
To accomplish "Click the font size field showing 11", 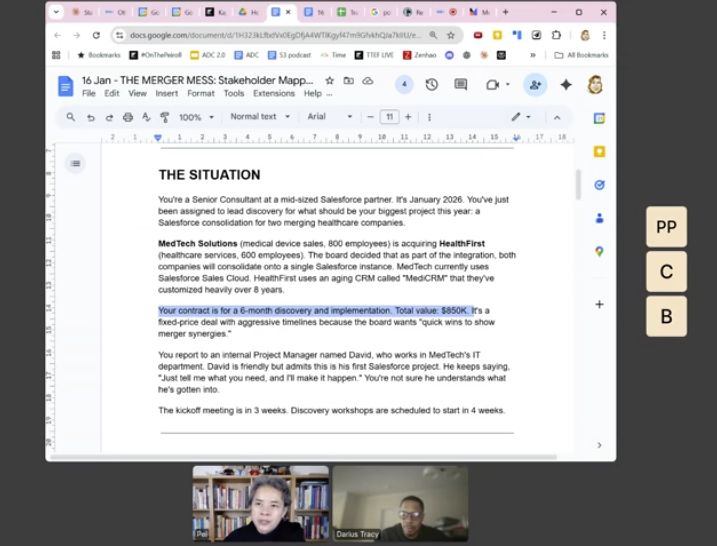I will pyautogui.click(x=389, y=117).
